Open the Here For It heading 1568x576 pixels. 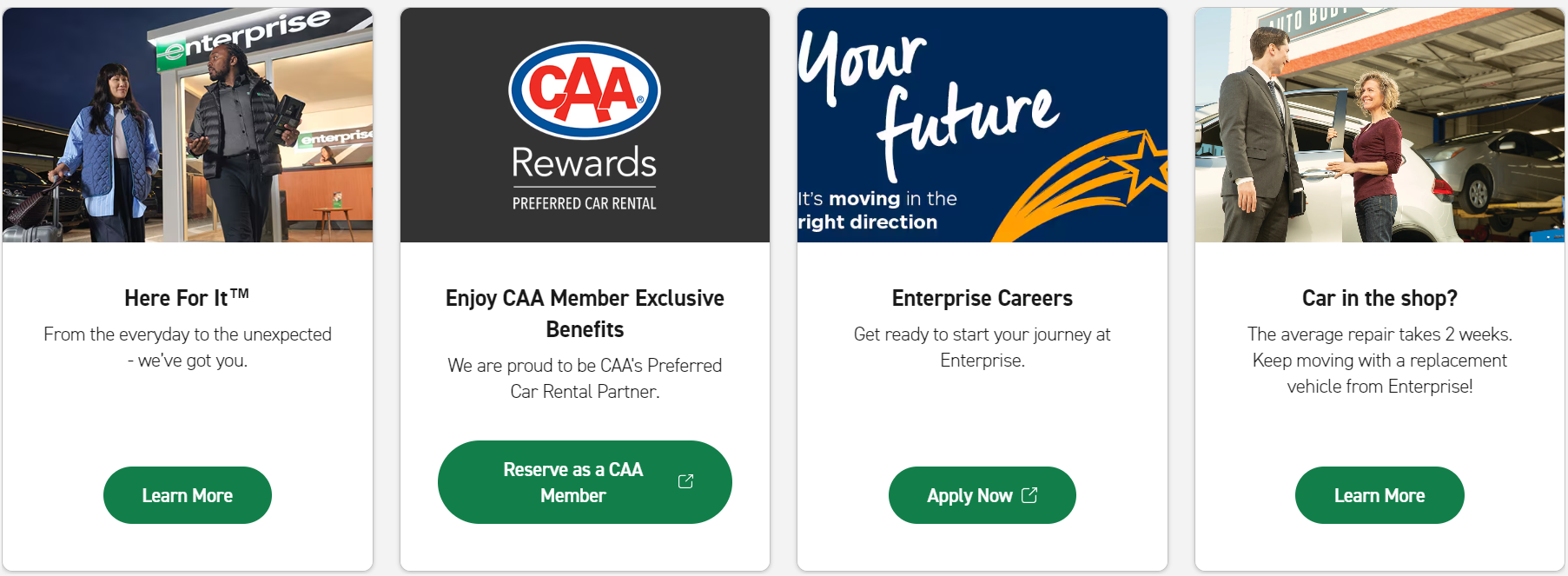pyautogui.click(x=187, y=298)
